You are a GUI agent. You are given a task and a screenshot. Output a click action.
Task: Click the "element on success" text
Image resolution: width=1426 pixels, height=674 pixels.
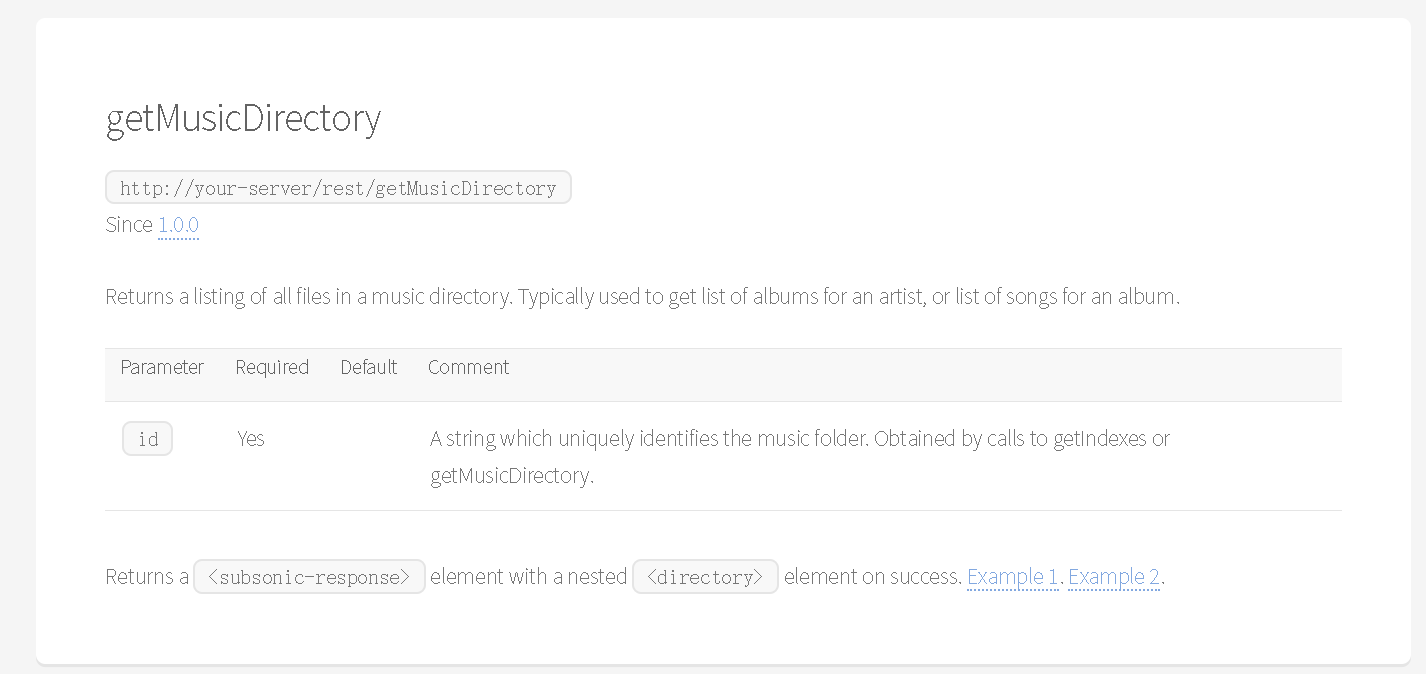click(x=872, y=577)
